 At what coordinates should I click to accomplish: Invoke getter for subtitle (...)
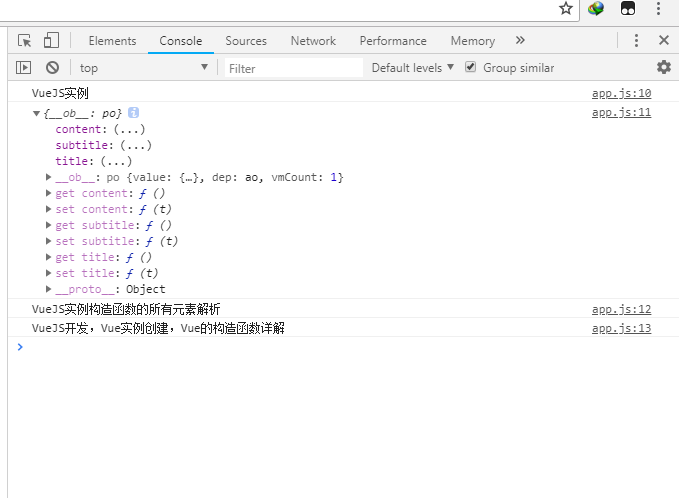tap(136, 145)
